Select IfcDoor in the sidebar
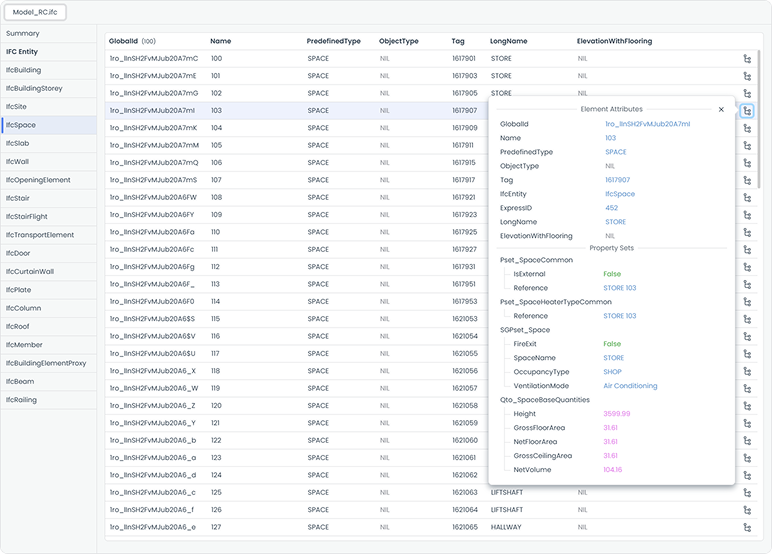The width and height of the screenshot is (772, 554). click(x=19, y=253)
